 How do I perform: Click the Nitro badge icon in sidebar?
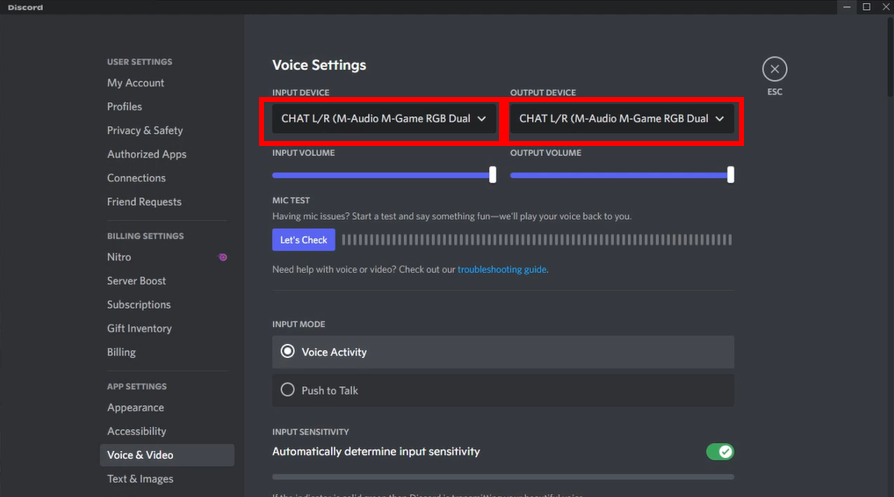[x=223, y=257]
